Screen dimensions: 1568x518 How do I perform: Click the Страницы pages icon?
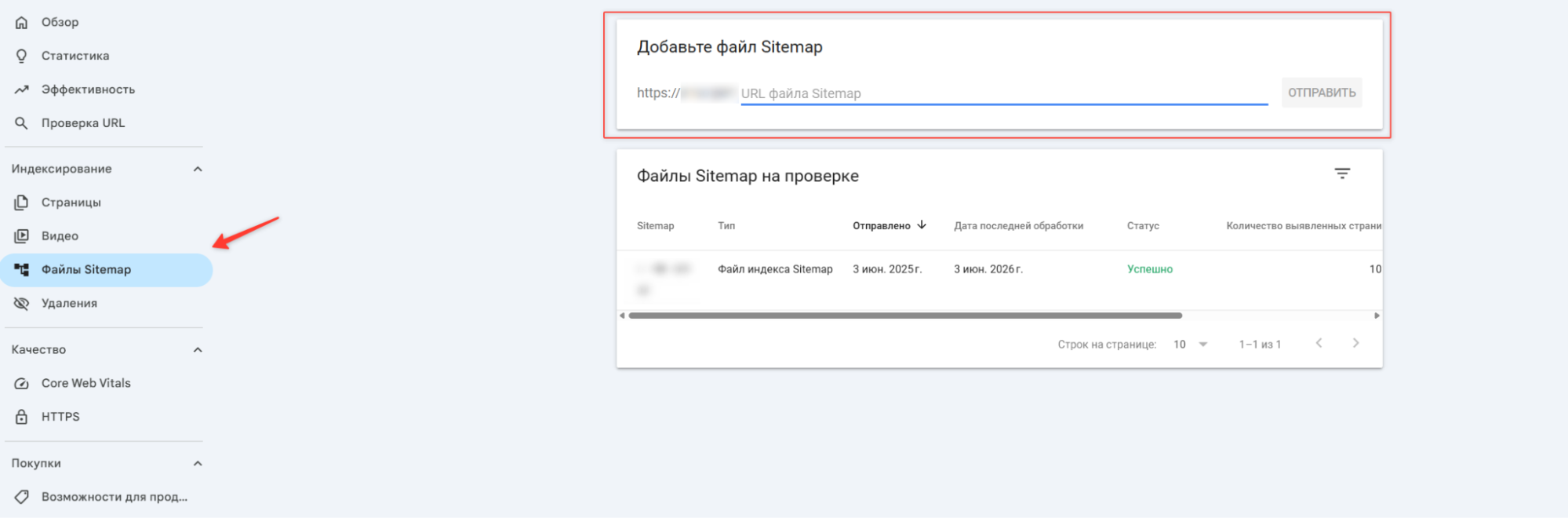point(21,202)
